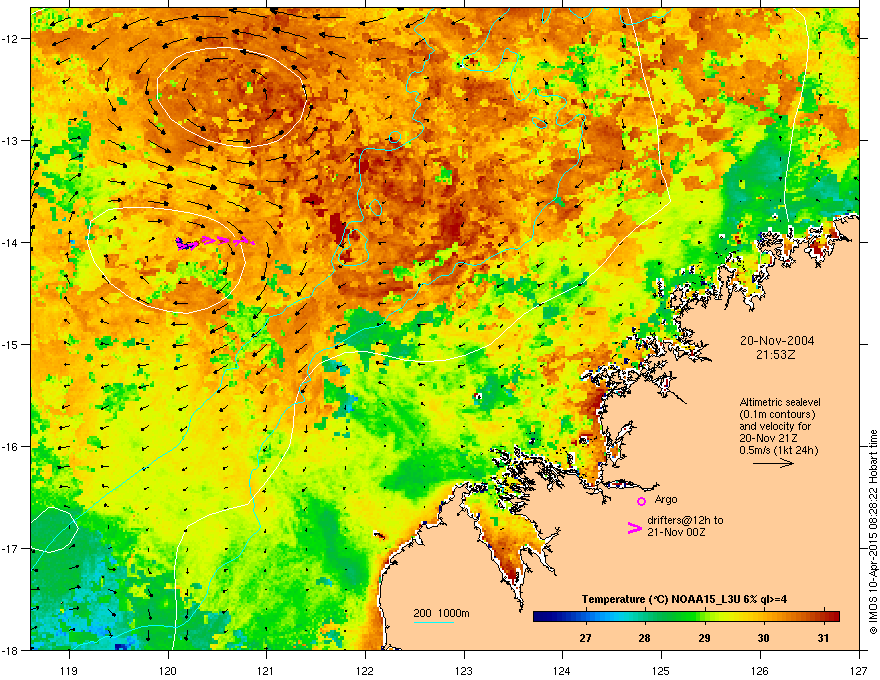Image resolution: width=880 pixels, height=680 pixels.
Task: Click the latitude axis label '-17'
Action: 10,548
